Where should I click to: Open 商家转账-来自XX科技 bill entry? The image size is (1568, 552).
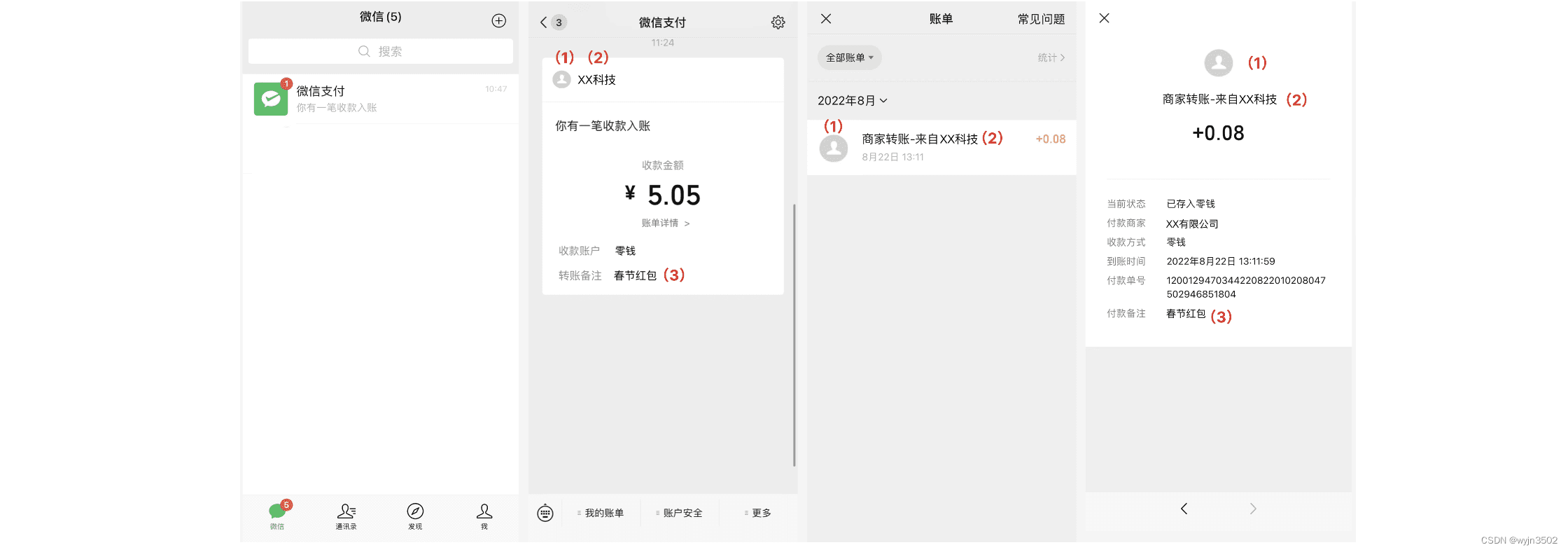941,147
